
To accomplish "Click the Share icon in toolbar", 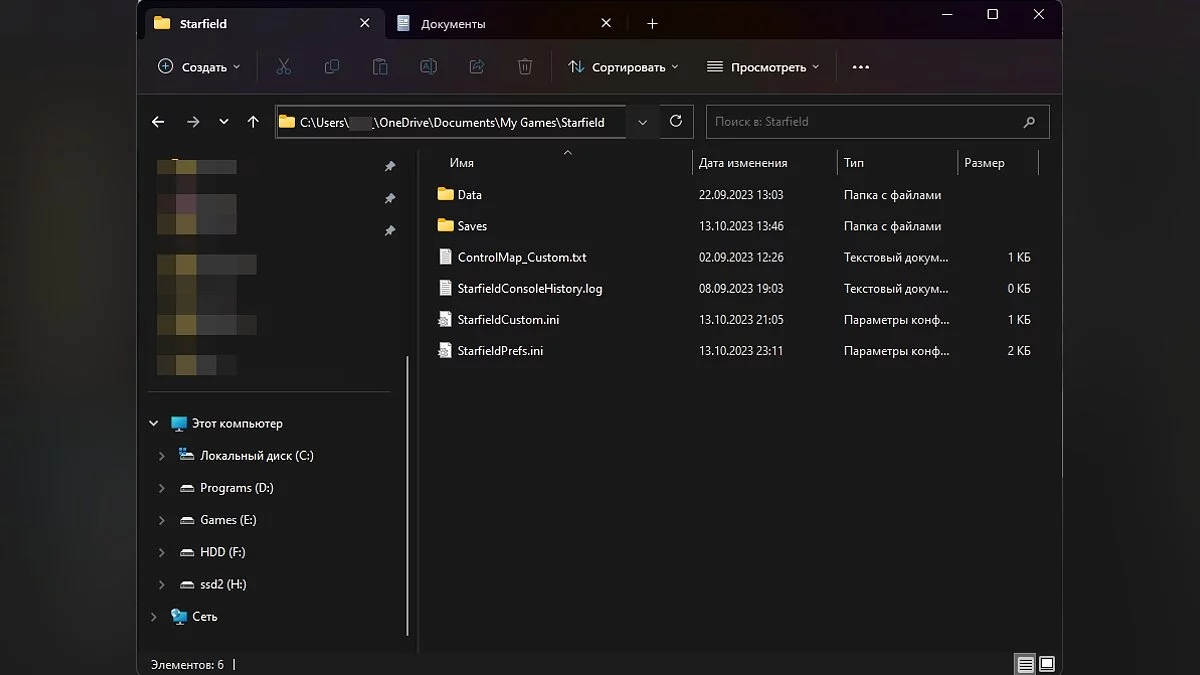I will pos(477,67).
